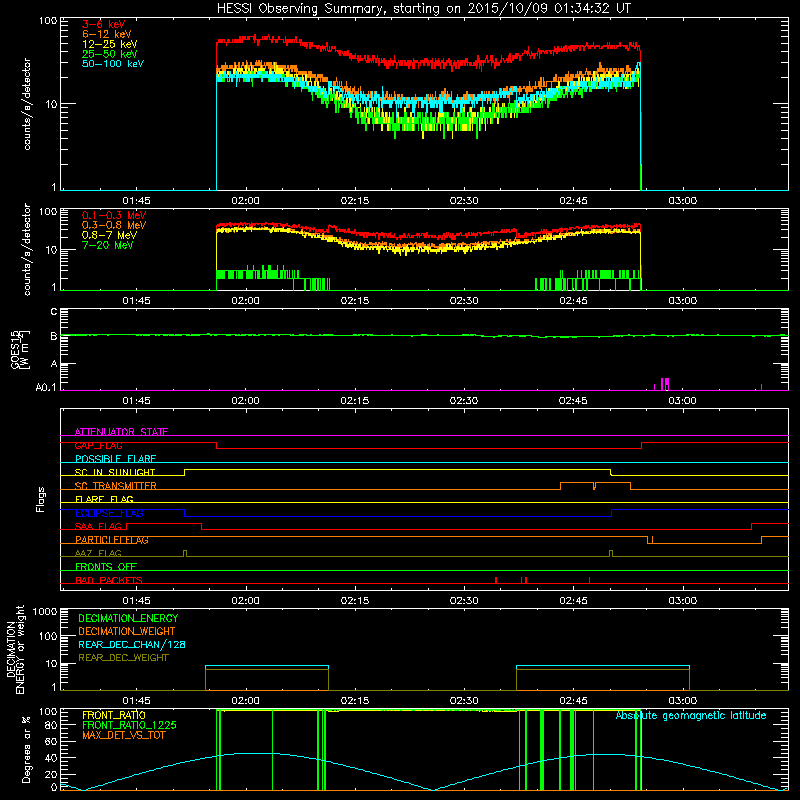The height and width of the screenshot is (800, 800).
Task: Click the 0.3-0.8 MeV legend label
Action: tap(114, 225)
